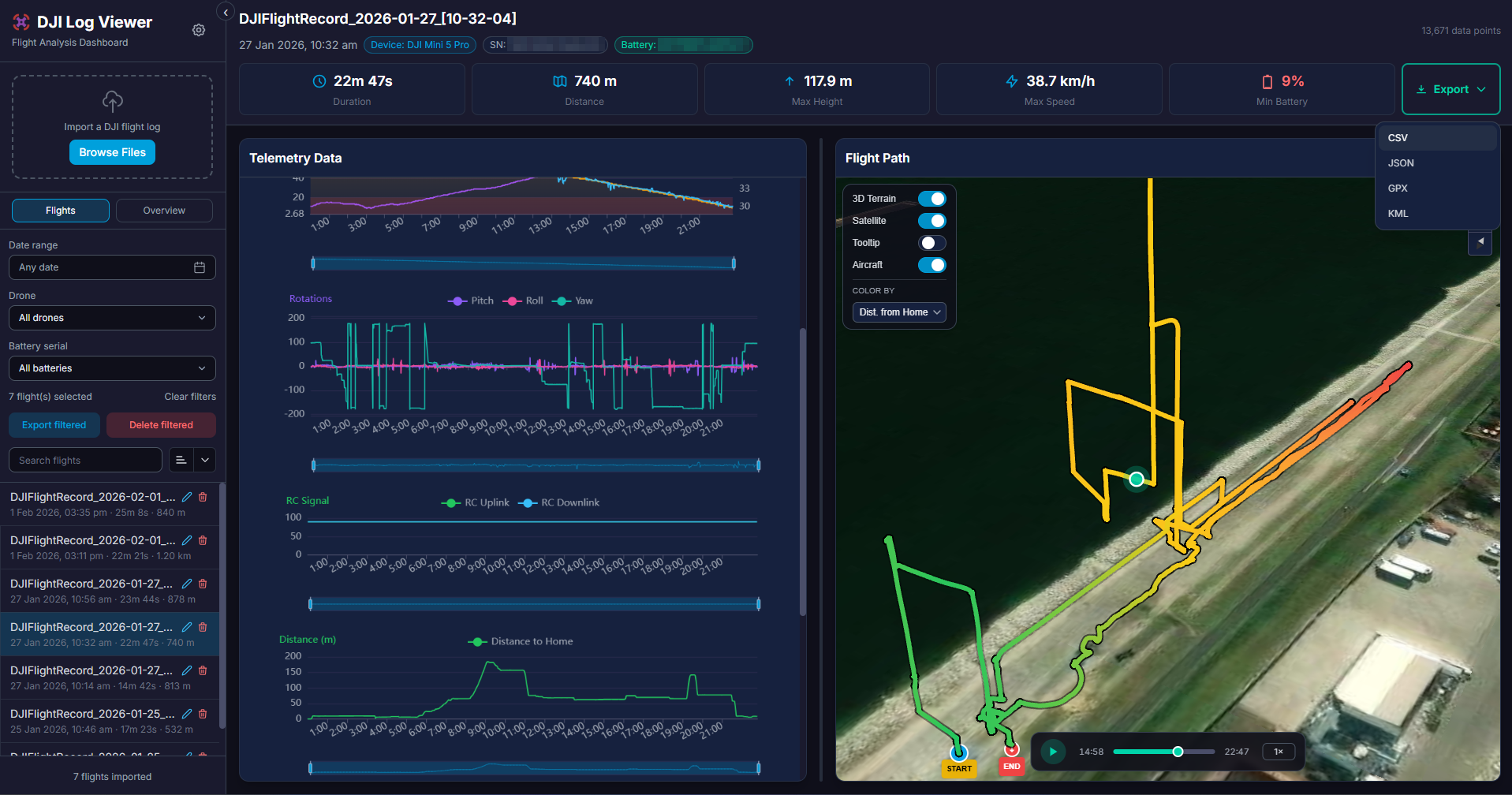The height and width of the screenshot is (795, 1512).
Task: Click the playback progress slider handle
Action: (1177, 752)
